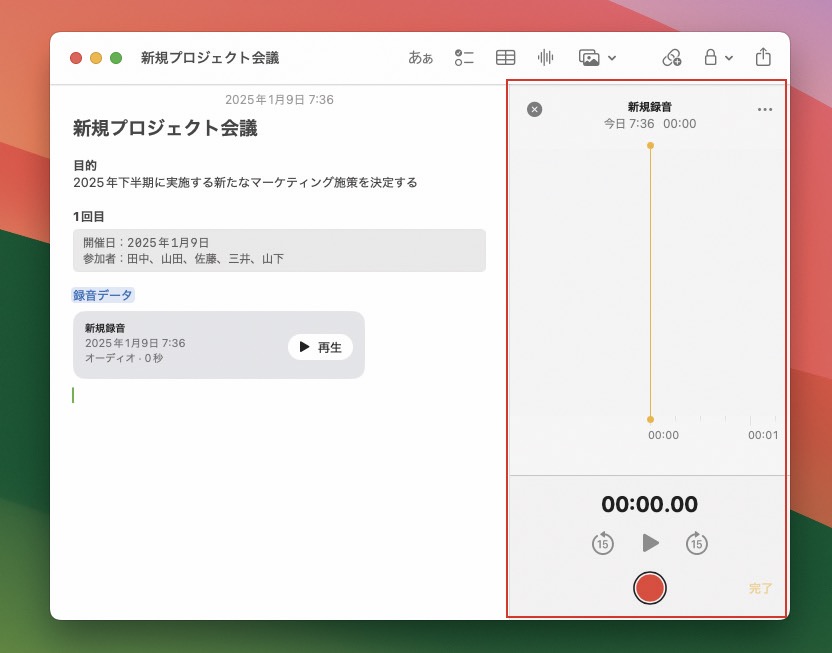Play the recording in the audio panel
This screenshot has height=653, width=832.
pos(651,543)
